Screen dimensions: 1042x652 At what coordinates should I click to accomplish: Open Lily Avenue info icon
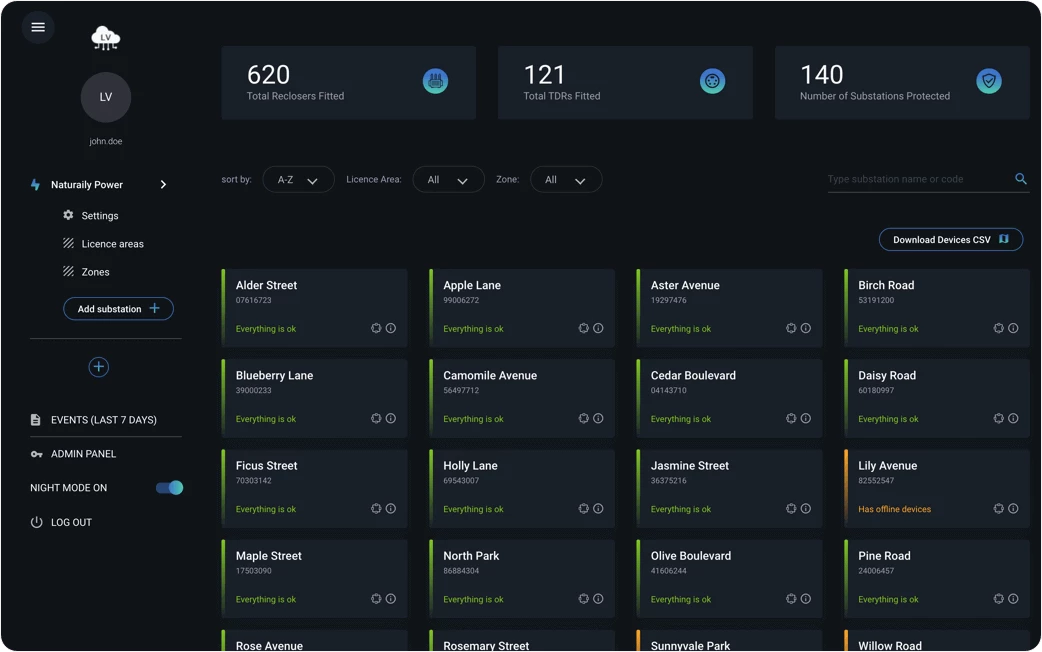coord(1013,509)
